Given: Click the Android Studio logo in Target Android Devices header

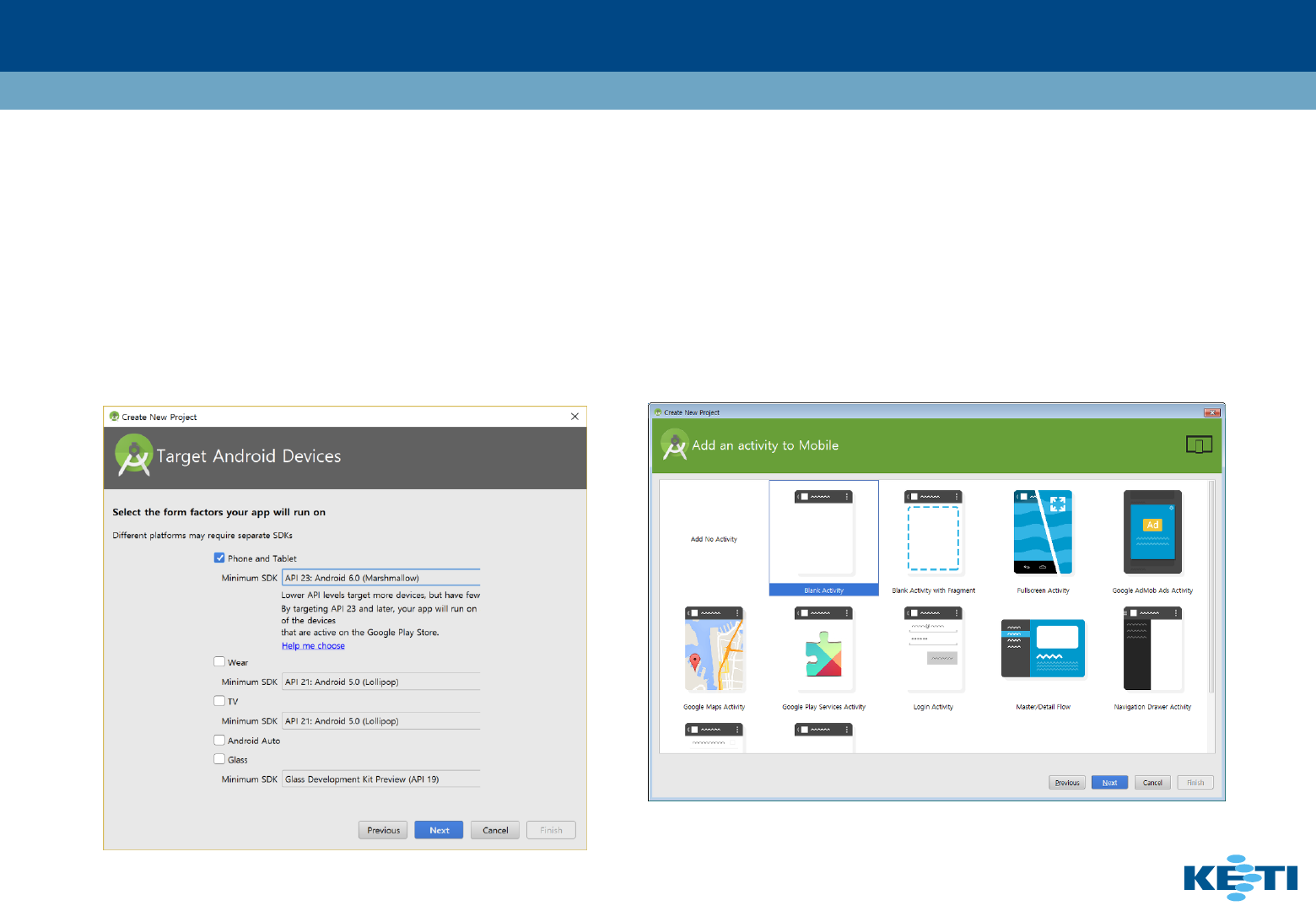Looking at the screenshot, I should [x=133, y=455].
